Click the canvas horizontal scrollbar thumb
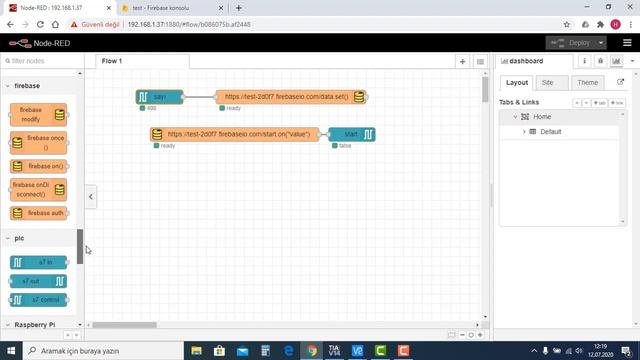 [x=124, y=325]
